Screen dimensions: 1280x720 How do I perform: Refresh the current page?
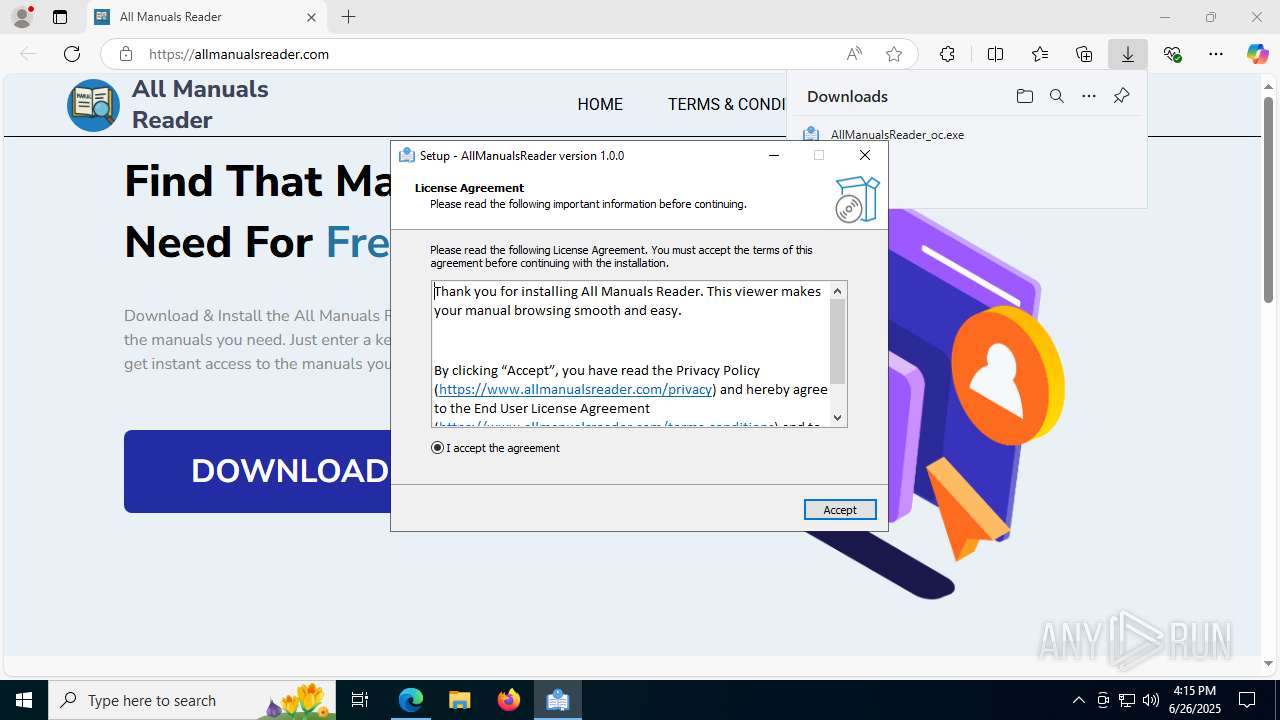[x=72, y=54]
